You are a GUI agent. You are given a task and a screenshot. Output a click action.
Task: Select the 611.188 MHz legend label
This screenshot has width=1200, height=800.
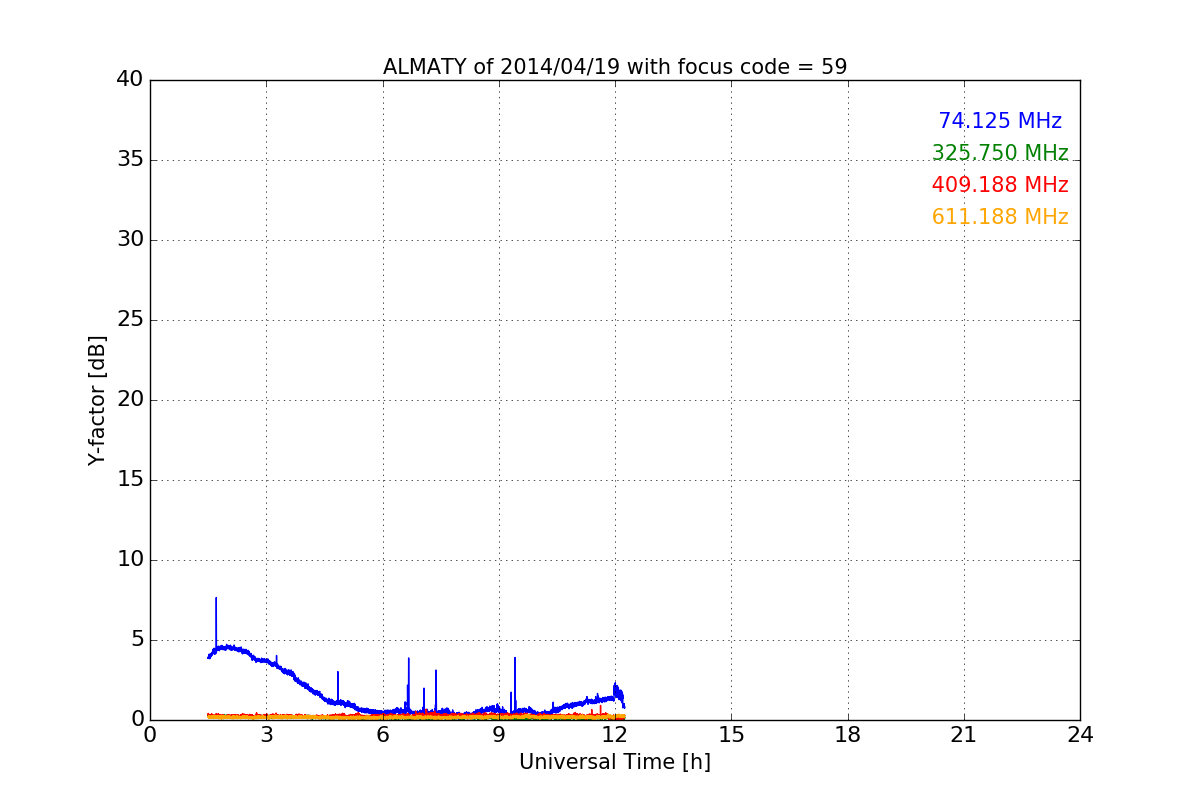click(x=1000, y=217)
